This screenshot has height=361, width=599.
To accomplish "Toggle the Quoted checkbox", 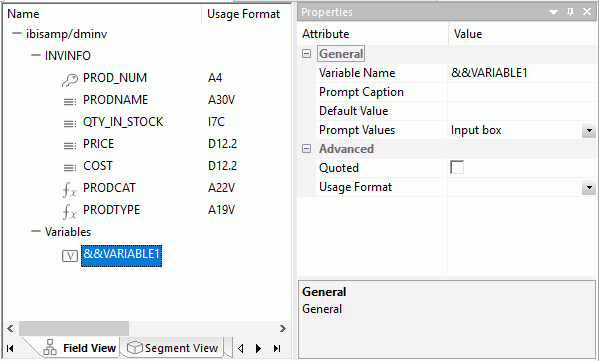I will click(457, 167).
